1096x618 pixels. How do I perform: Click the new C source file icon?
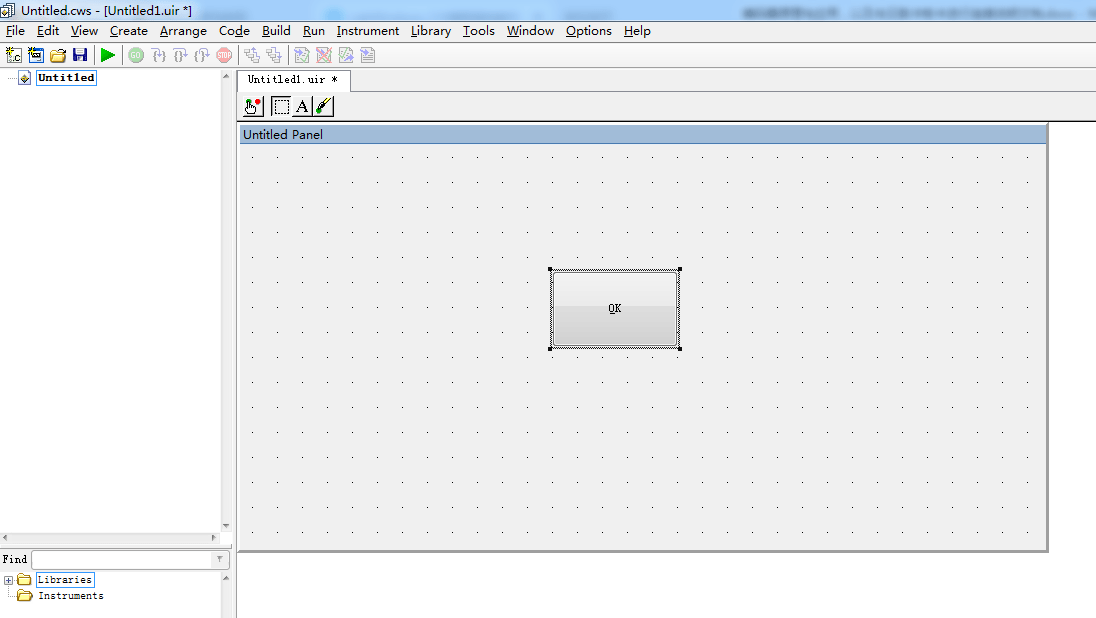pos(14,55)
